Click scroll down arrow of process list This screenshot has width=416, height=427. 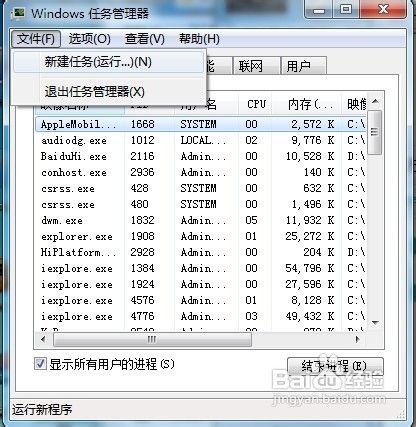[x=375, y=323]
